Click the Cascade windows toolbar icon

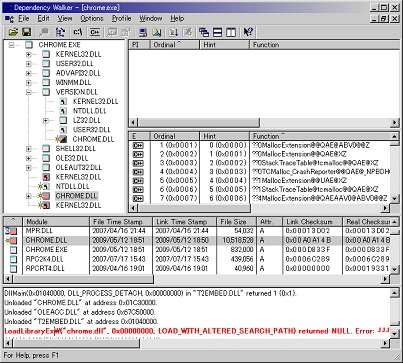coord(204,32)
